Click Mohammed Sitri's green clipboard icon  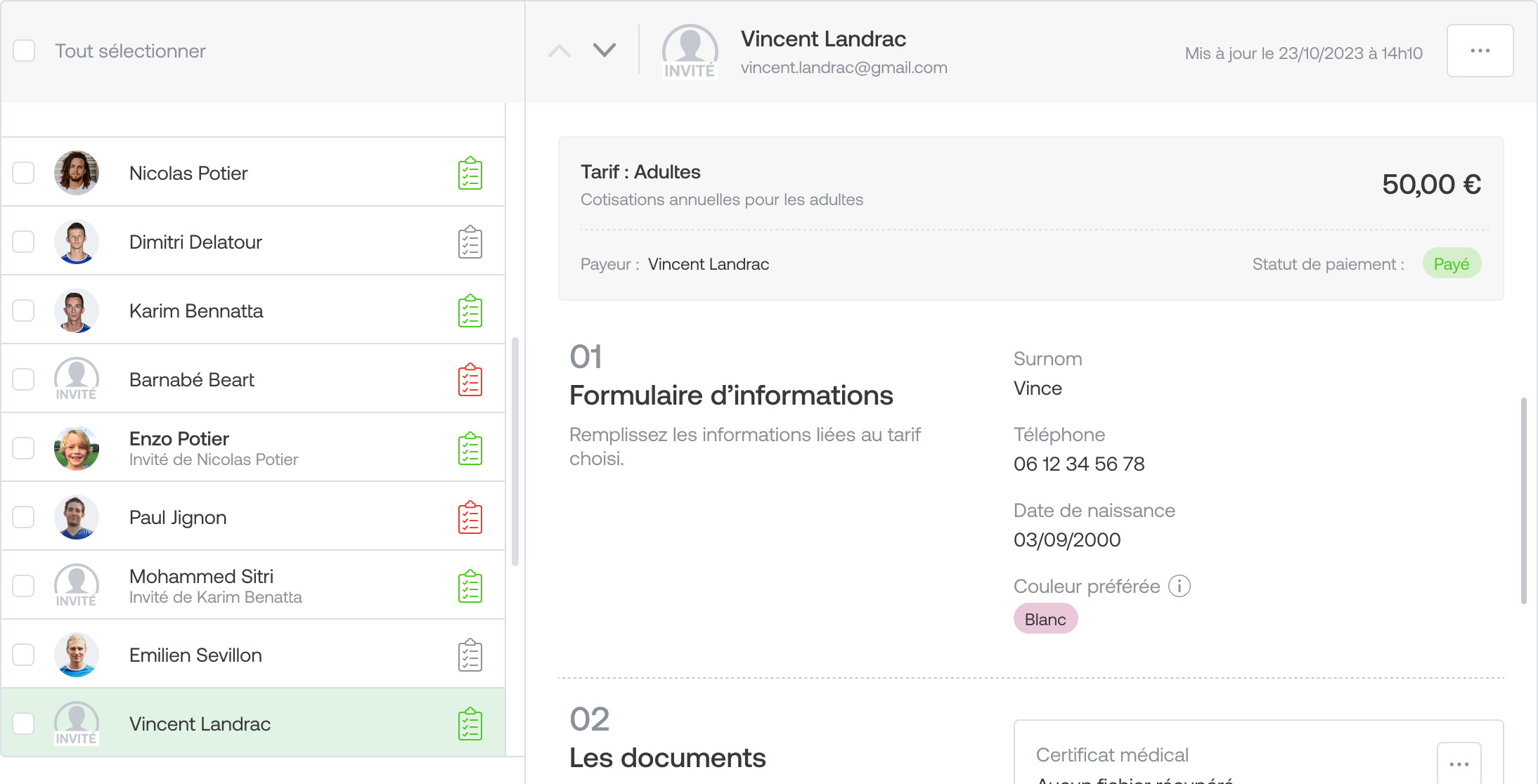(x=470, y=586)
